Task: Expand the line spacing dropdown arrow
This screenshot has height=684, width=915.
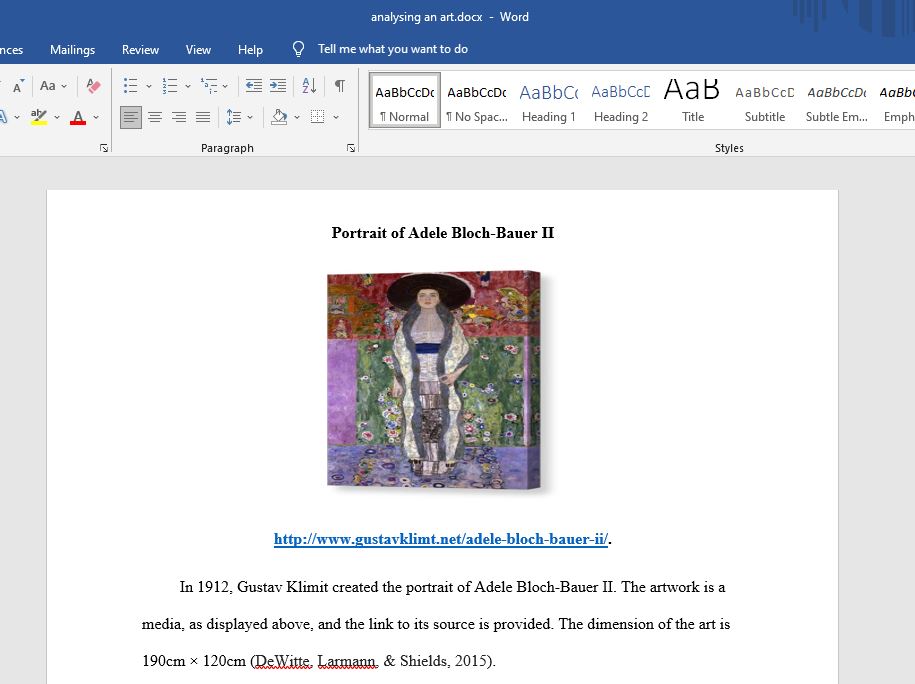Action: pos(250,117)
